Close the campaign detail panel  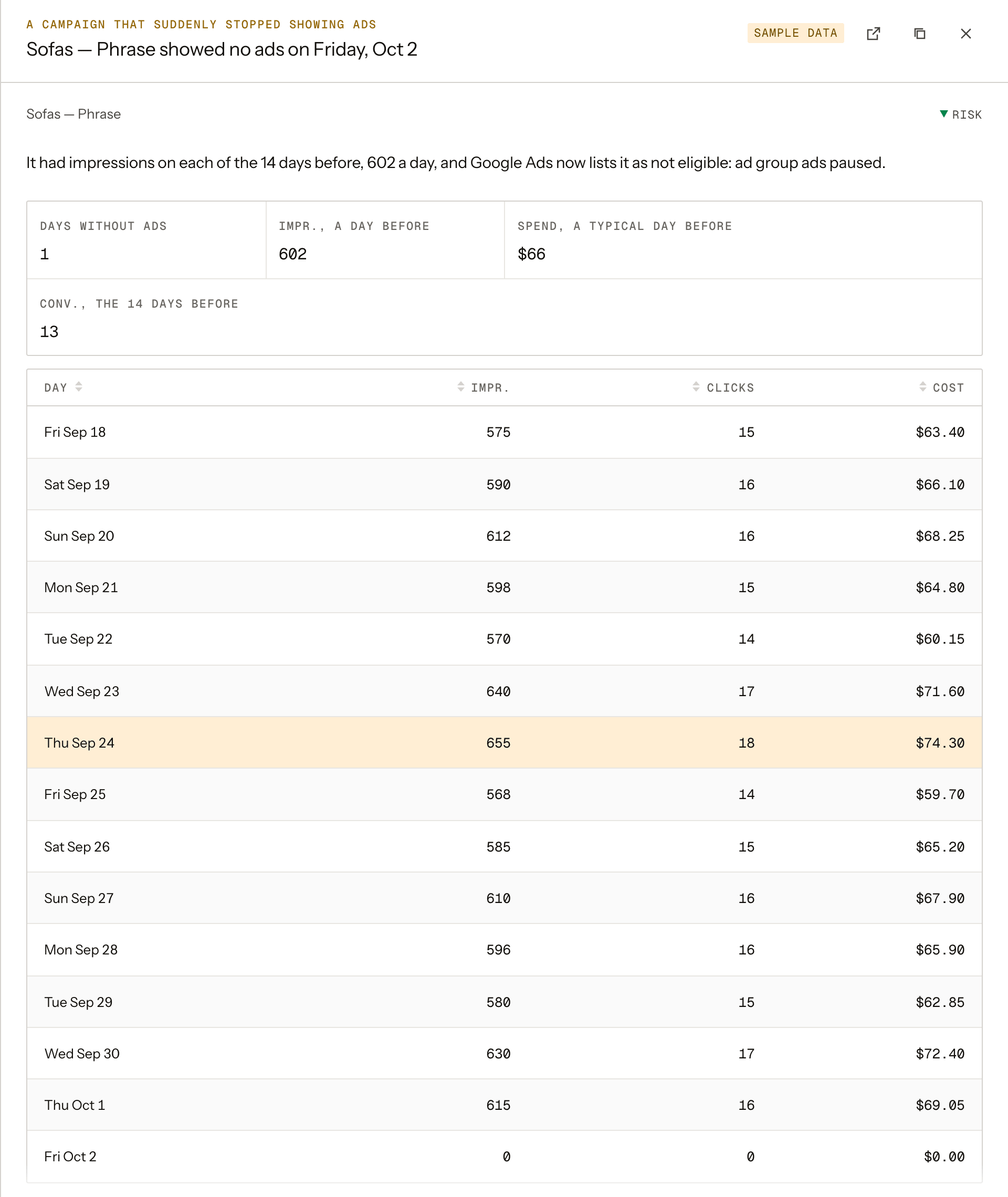point(965,34)
